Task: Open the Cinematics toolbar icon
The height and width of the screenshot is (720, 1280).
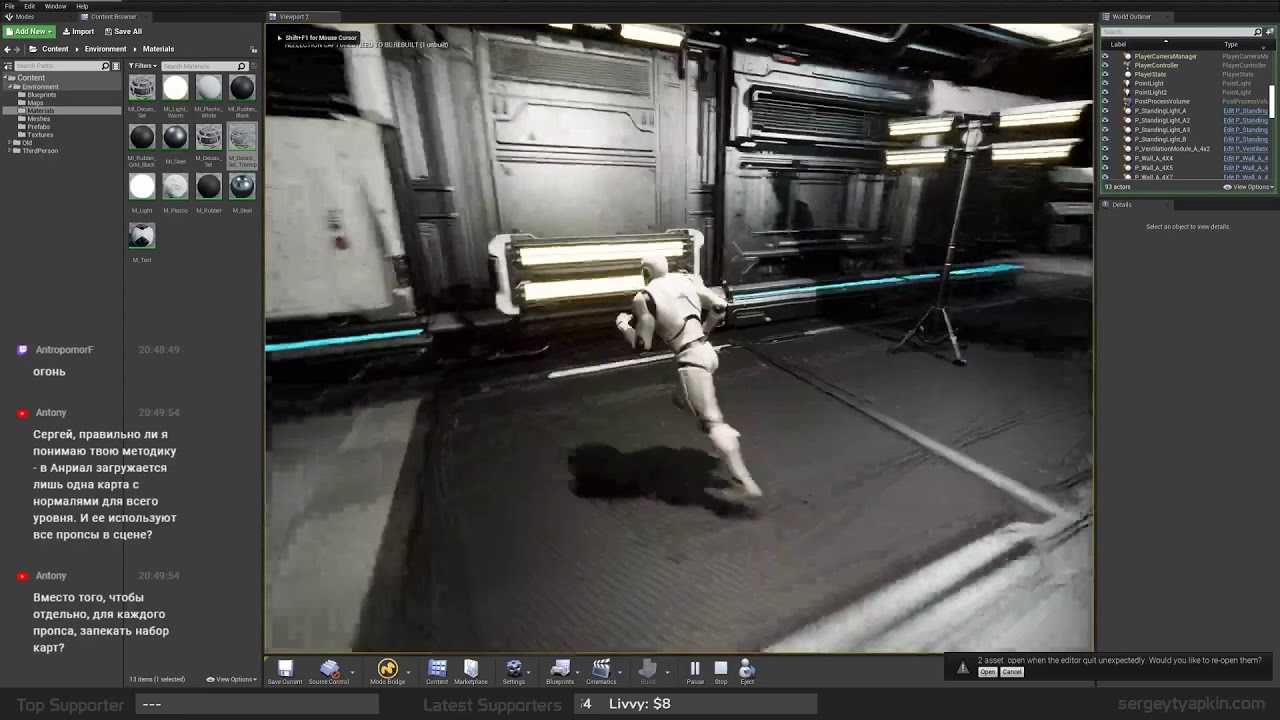Action: tap(601, 671)
